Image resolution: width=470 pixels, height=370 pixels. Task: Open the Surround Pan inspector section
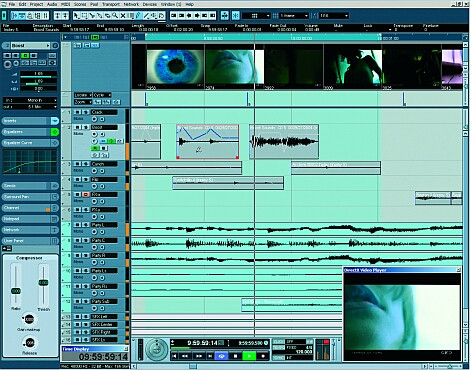[30, 197]
